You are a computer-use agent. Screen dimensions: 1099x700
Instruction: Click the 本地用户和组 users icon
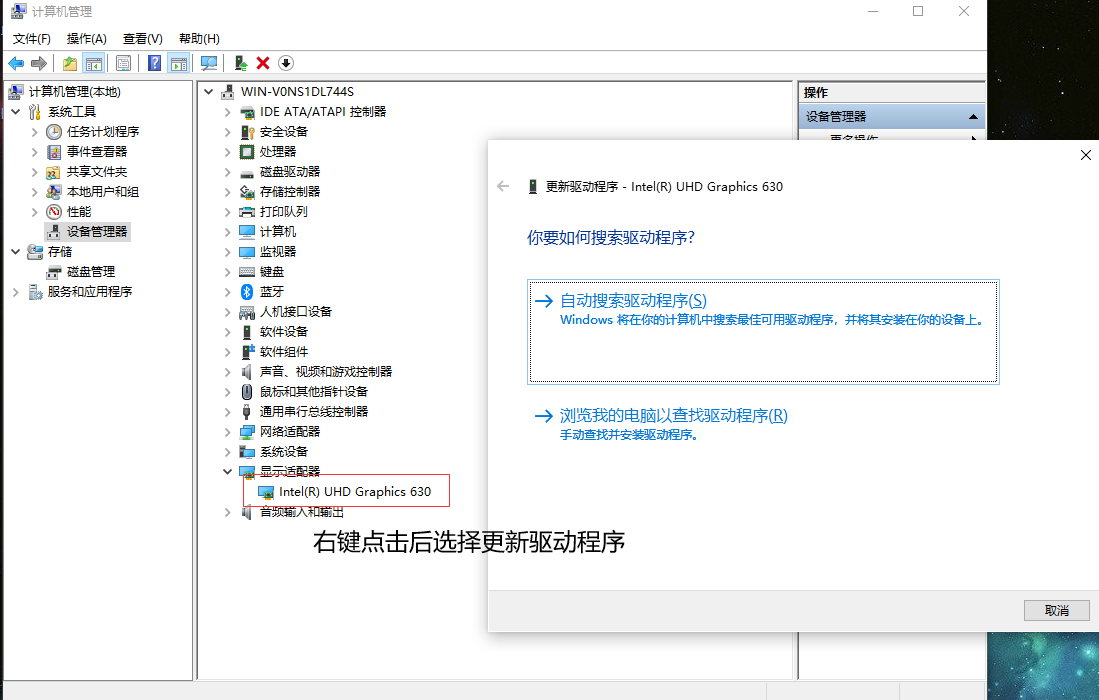54,192
